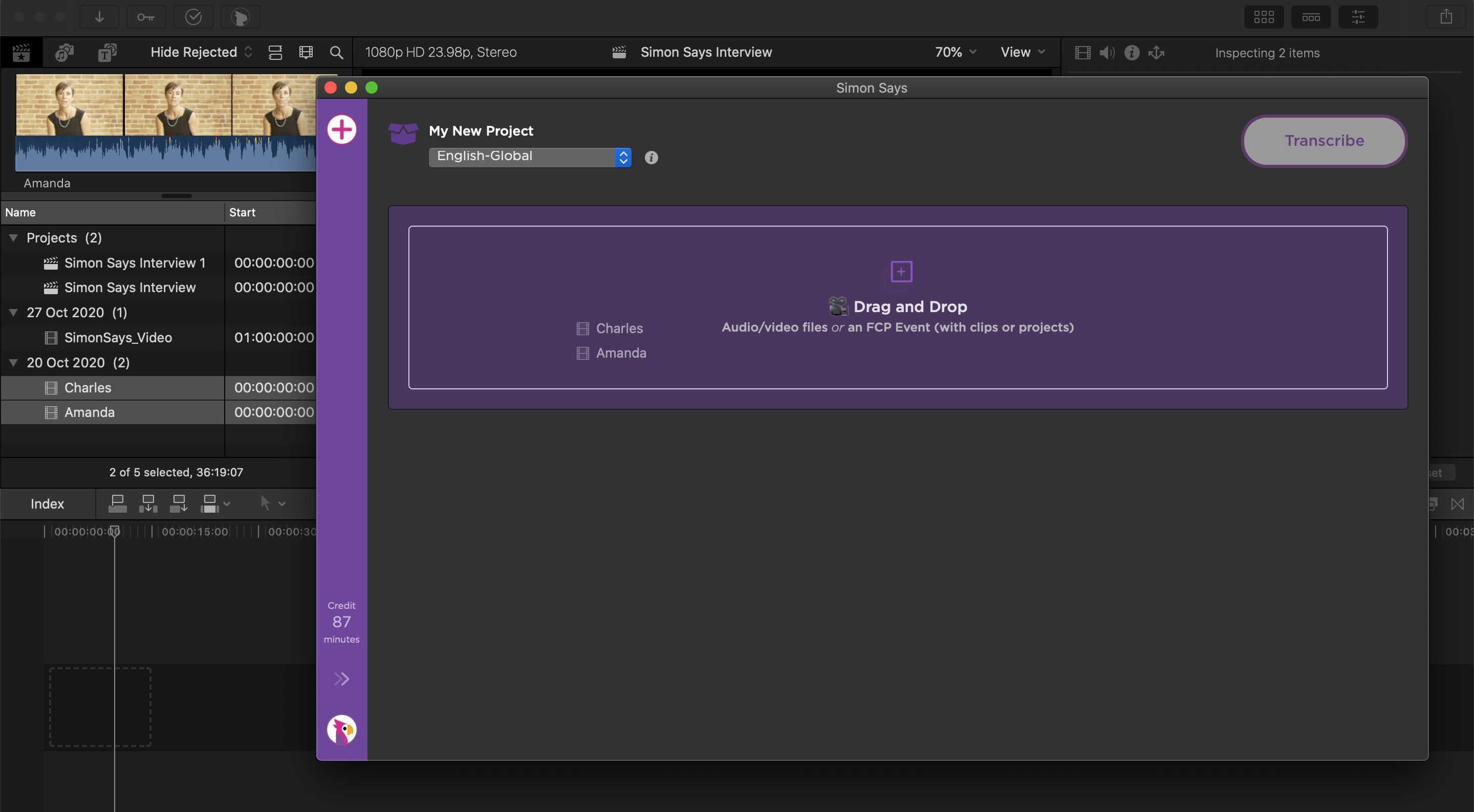Open the photos and audio sidebar icon

(64, 53)
